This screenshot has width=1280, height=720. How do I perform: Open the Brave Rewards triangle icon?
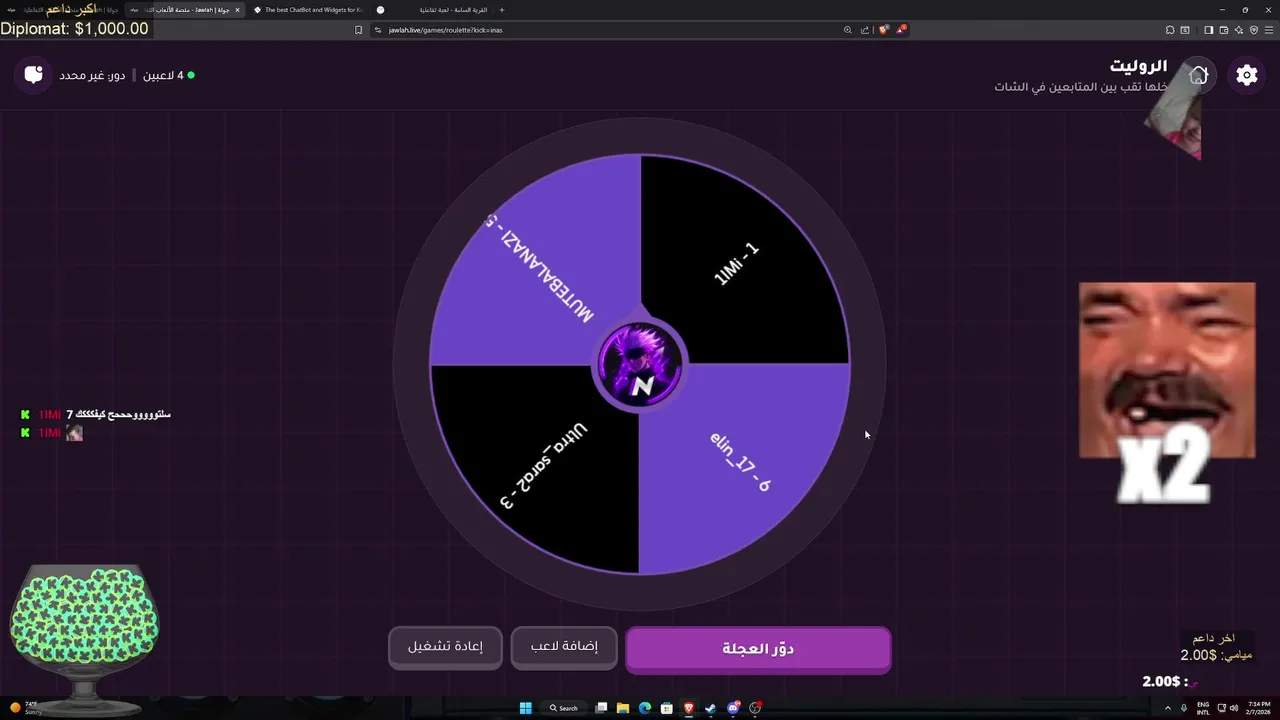tap(900, 30)
